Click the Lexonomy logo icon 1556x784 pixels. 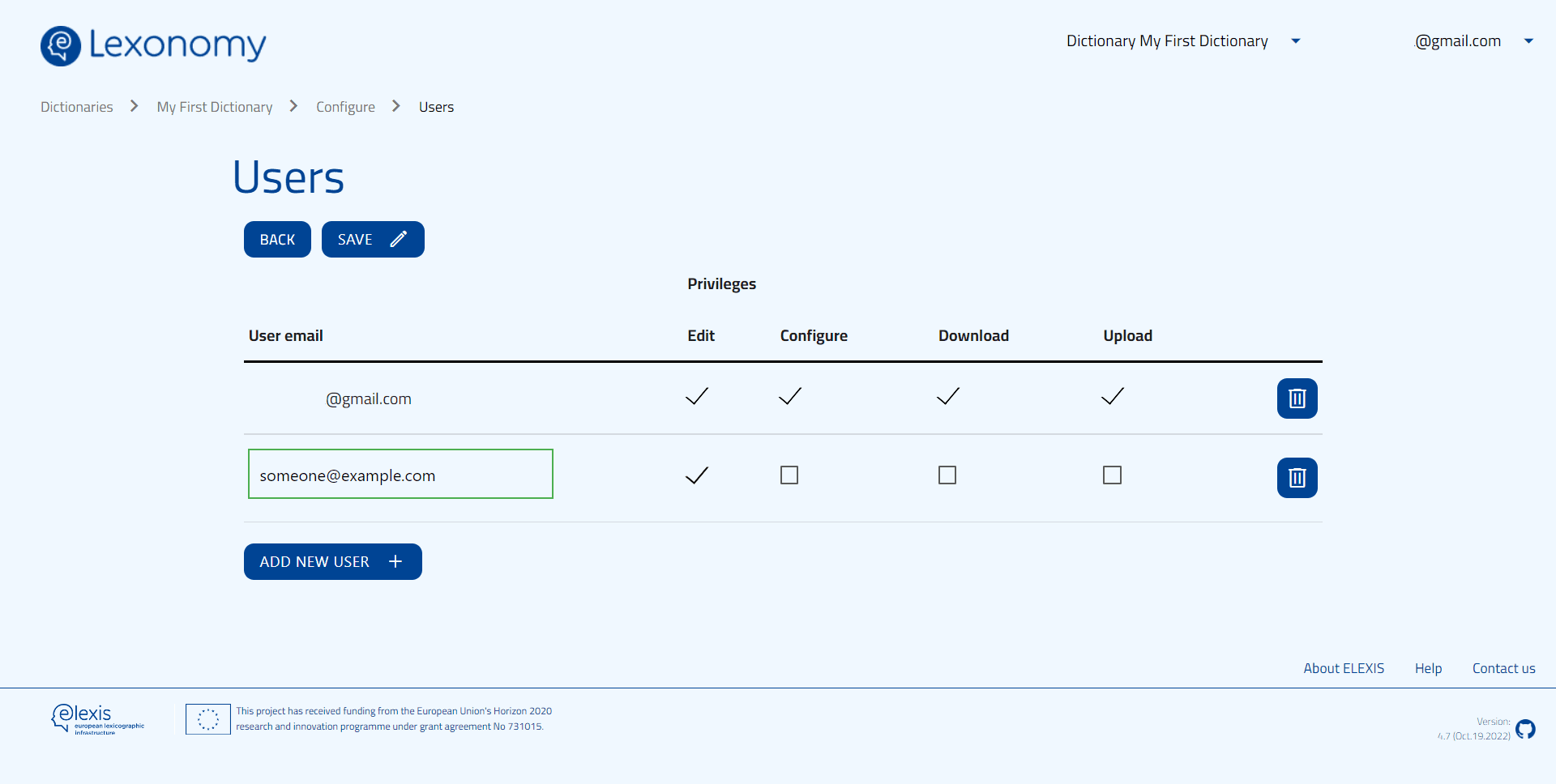point(61,45)
